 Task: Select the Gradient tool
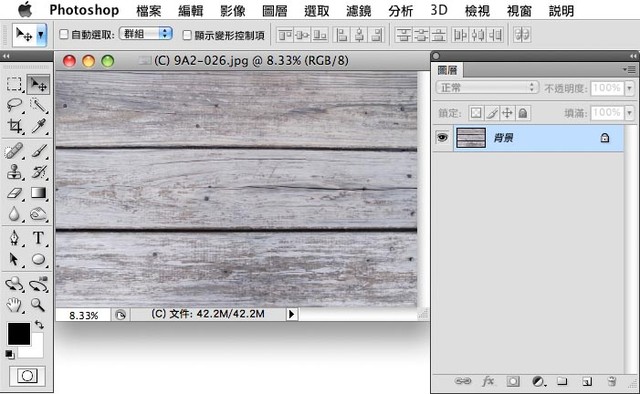click(38, 193)
